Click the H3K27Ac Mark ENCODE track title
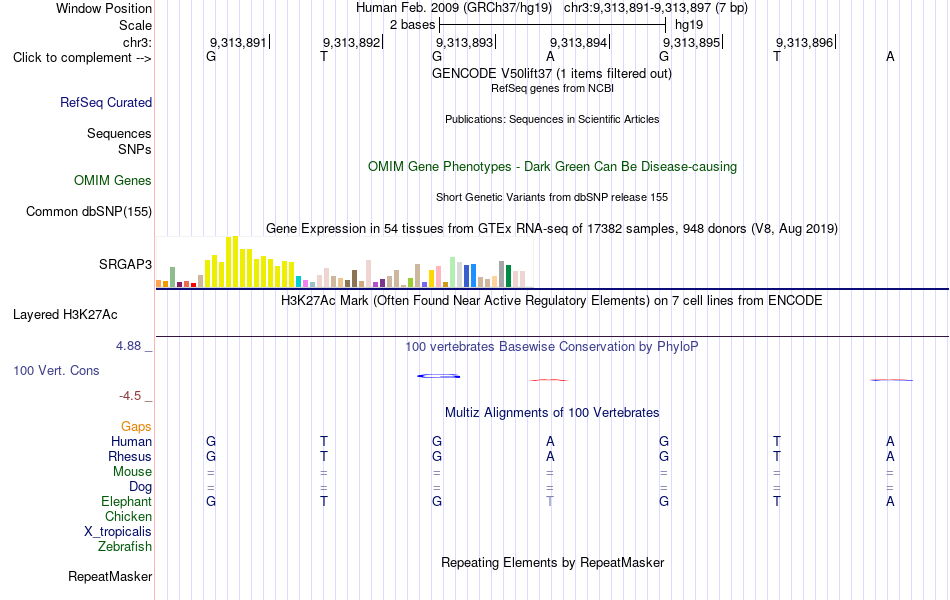The image size is (950, 600). pos(551,301)
